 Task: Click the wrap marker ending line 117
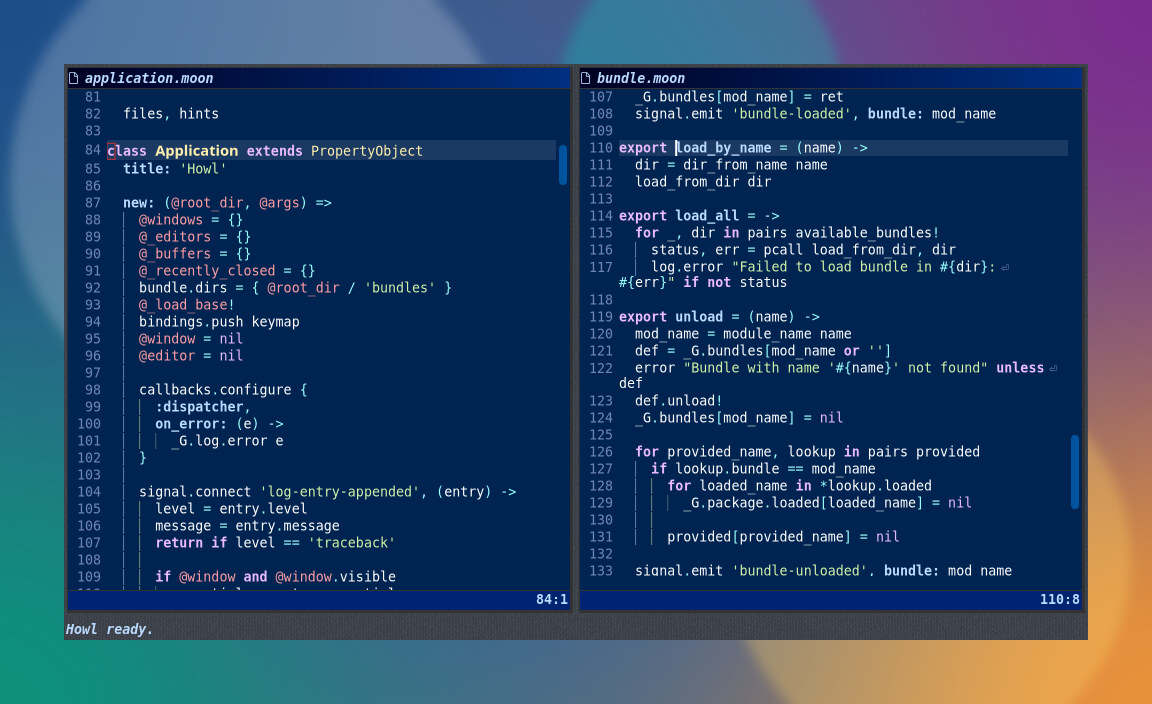[x=1005, y=267]
